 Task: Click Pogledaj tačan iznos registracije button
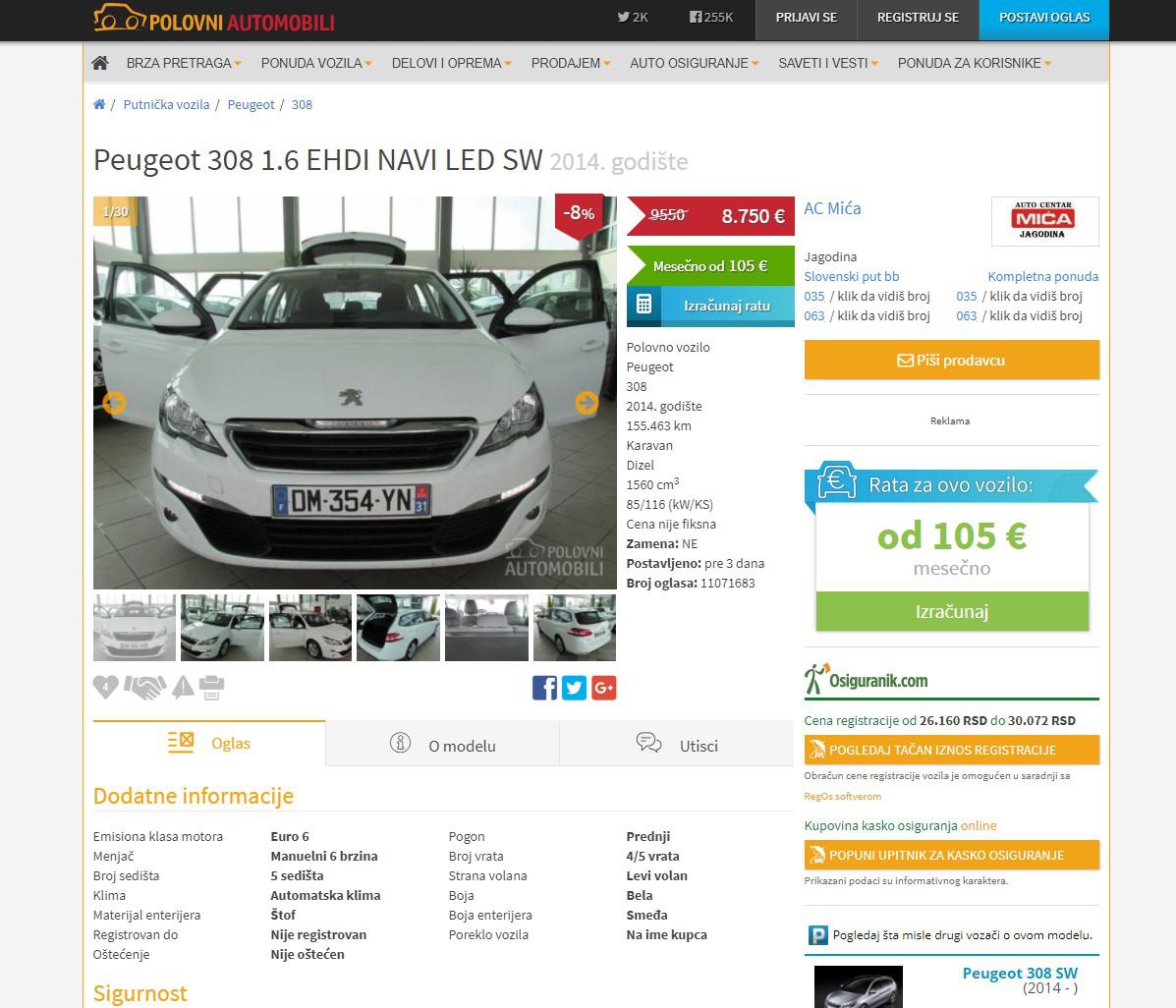coord(952,750)
